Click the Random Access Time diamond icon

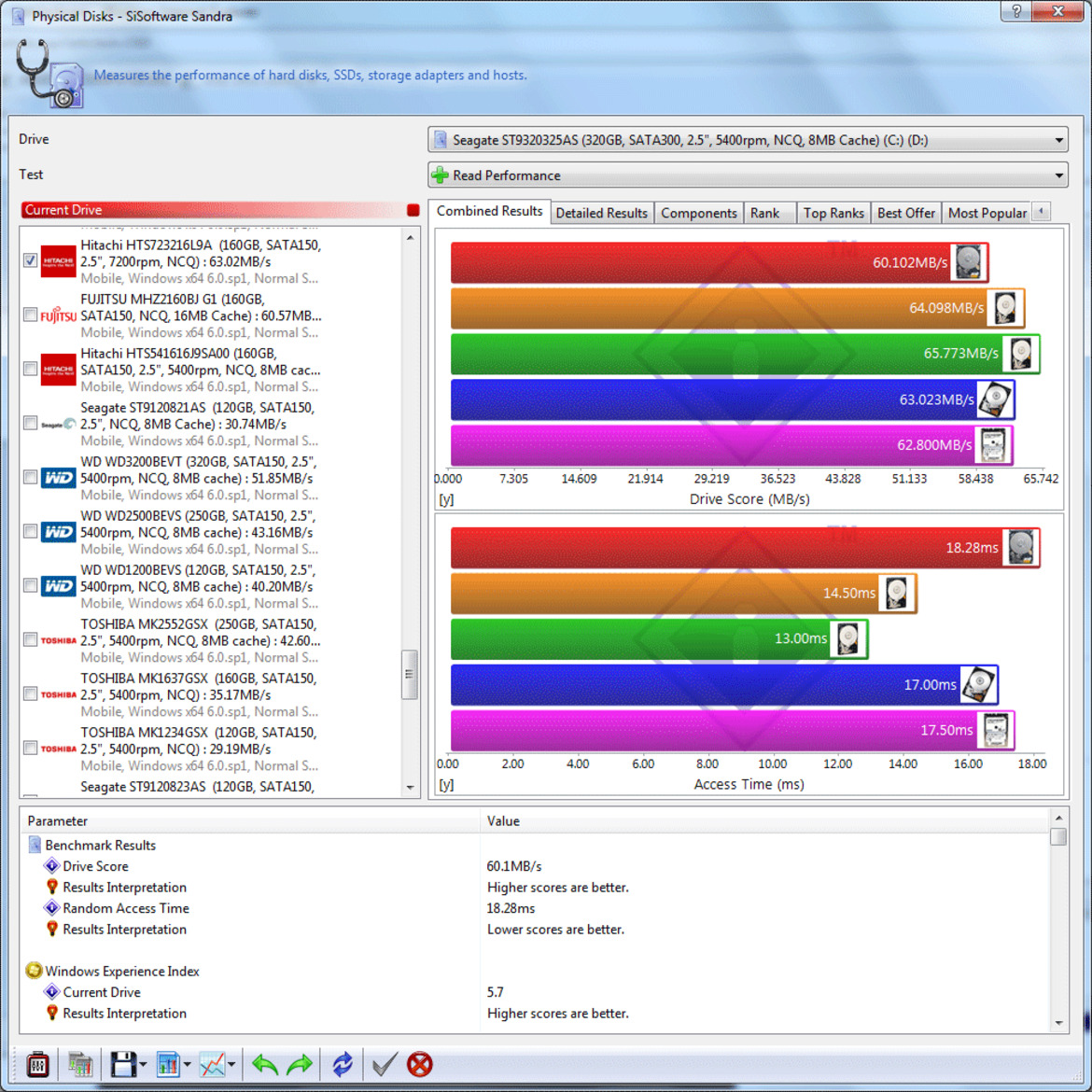click(51, 907)
